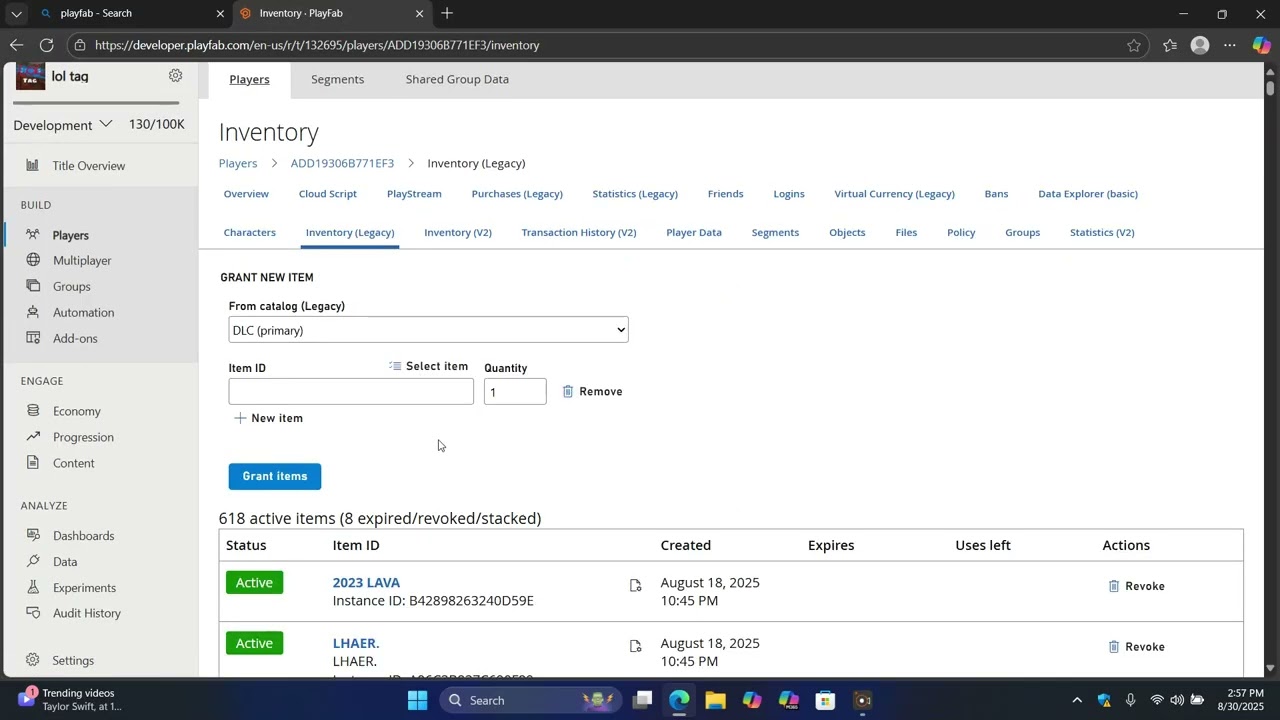
Task: Open the Statistics (V2) tab
Action: coord(1102,232)
